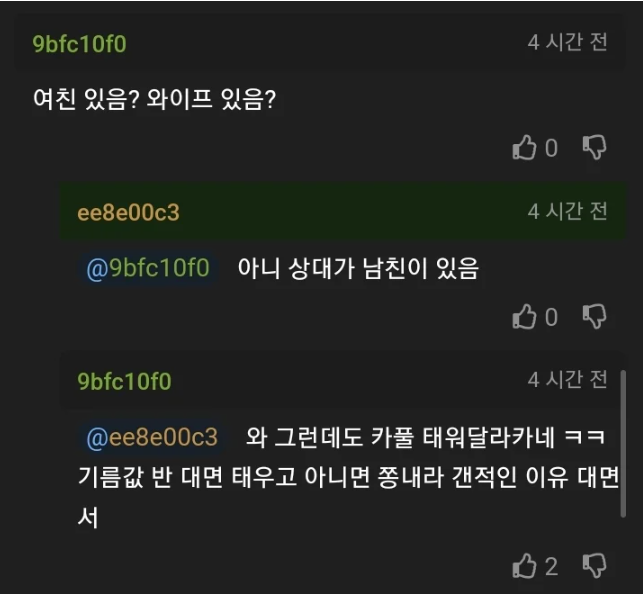Screen dimensions: 643x594
Task: Like the 카풀 reply with 2 likes
Action: [524, 566]
